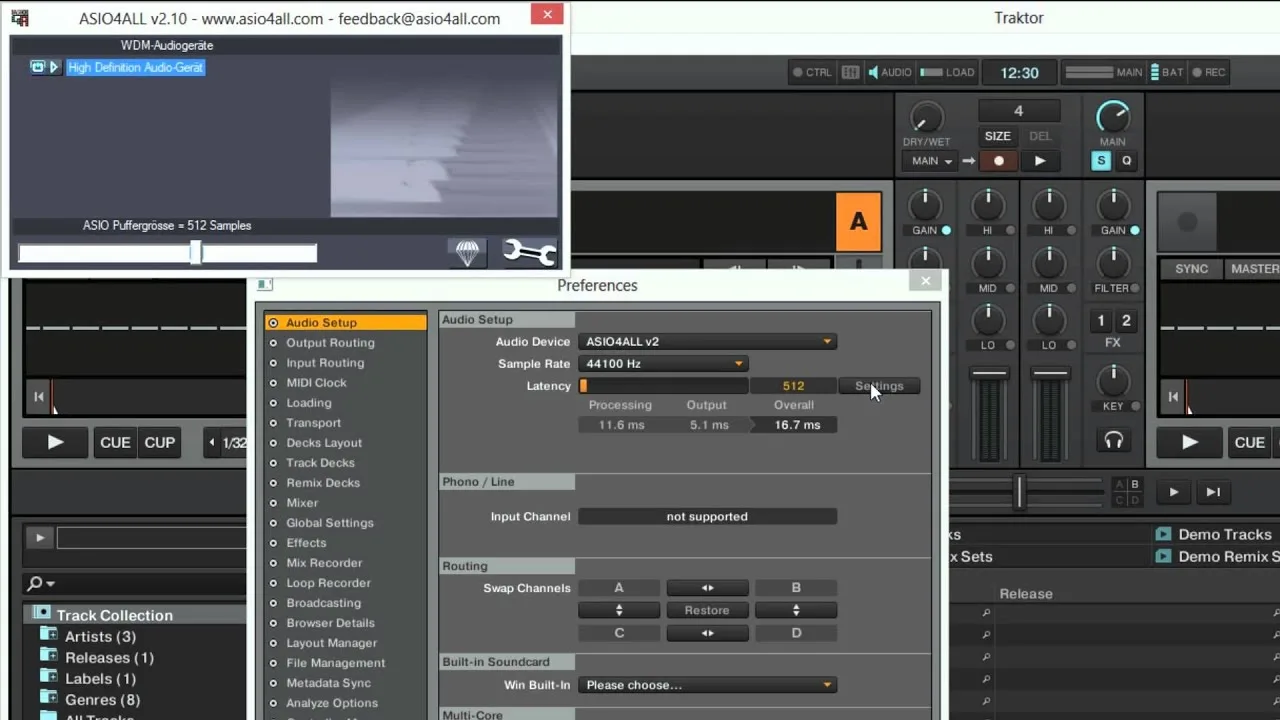1280x720 pixels.
Task: Select MIDI Clock preferences page
Action: (x=316, y=383)
